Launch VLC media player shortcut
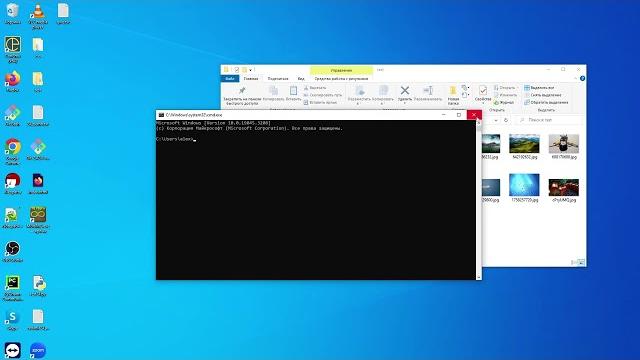 point(38,16)
